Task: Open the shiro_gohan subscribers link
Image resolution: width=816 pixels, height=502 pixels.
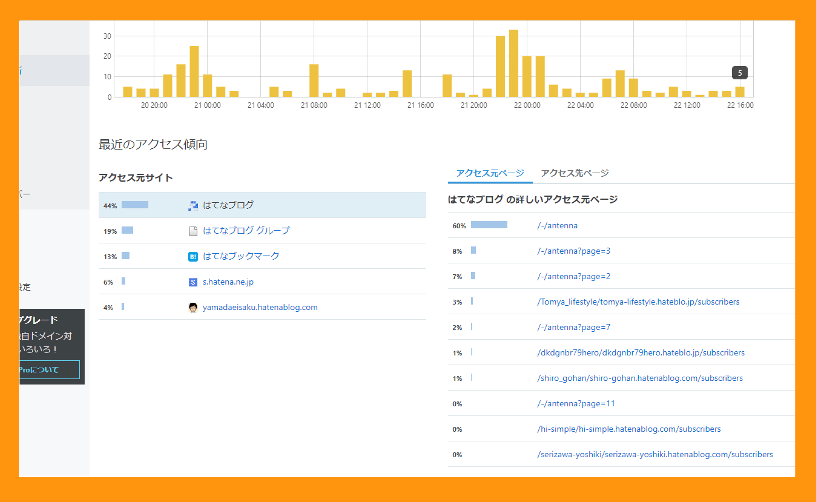Action: coord(640,378)
